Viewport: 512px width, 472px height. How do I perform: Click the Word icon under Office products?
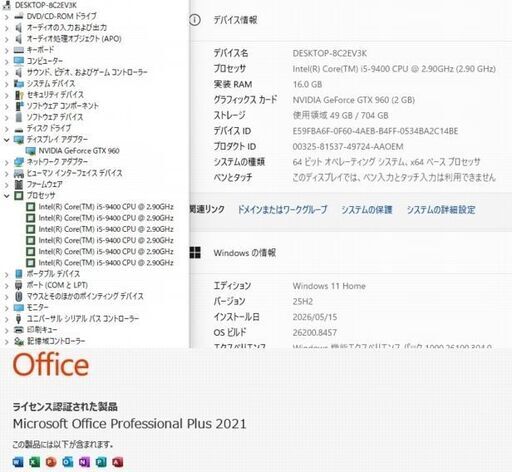point(18,462)
